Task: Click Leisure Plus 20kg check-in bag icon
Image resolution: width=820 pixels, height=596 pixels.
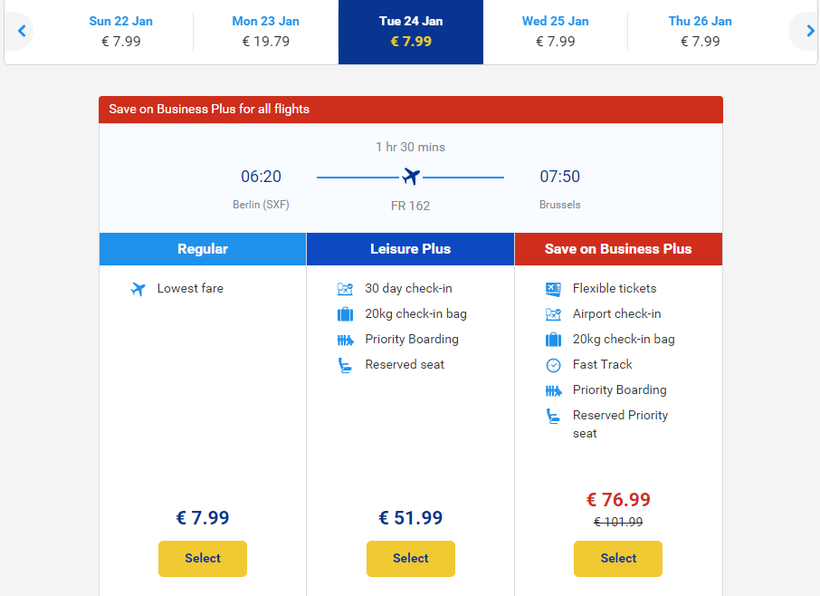Action: coord(345,314)
